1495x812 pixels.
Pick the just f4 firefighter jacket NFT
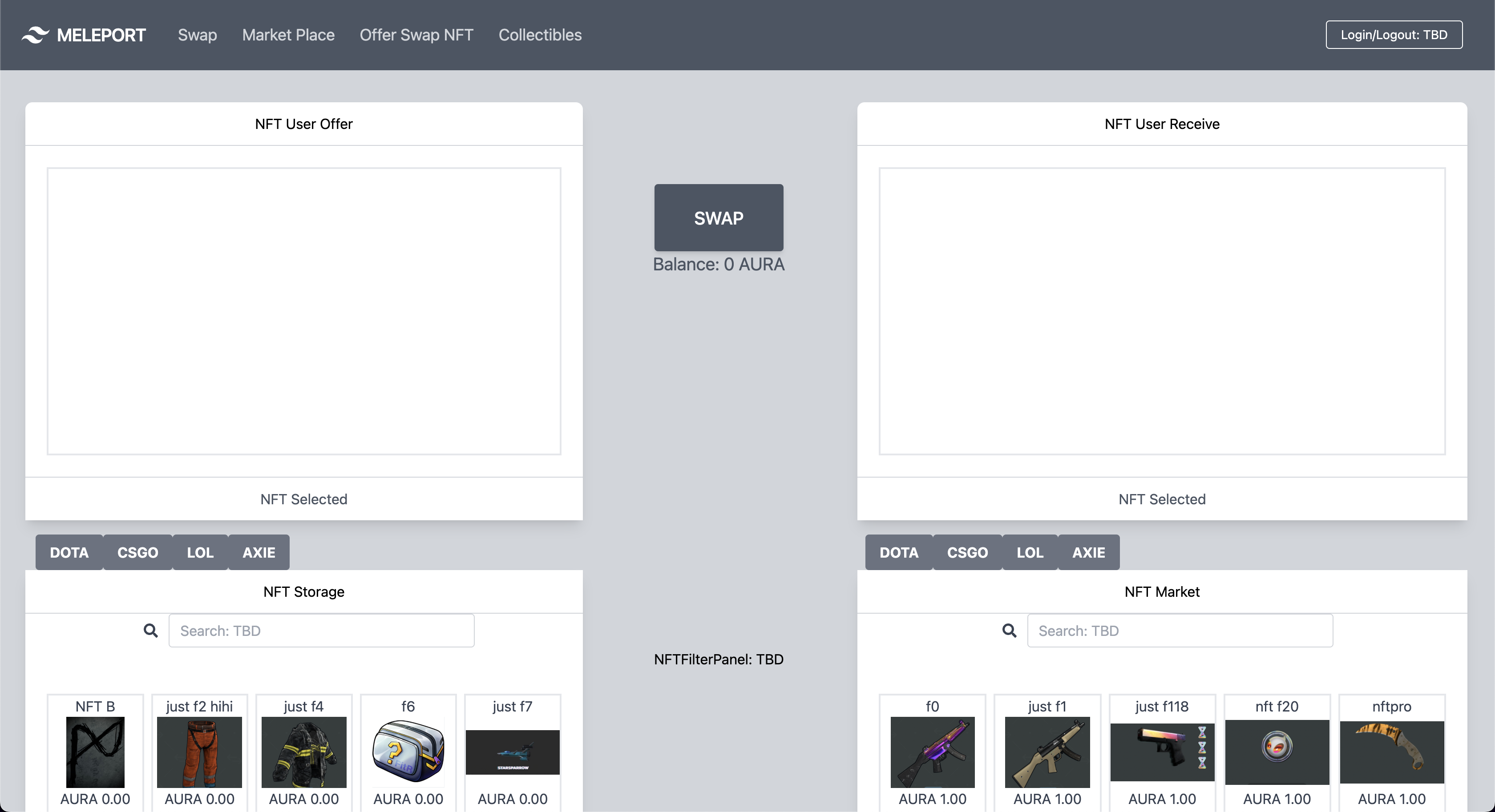pos(303,752)
